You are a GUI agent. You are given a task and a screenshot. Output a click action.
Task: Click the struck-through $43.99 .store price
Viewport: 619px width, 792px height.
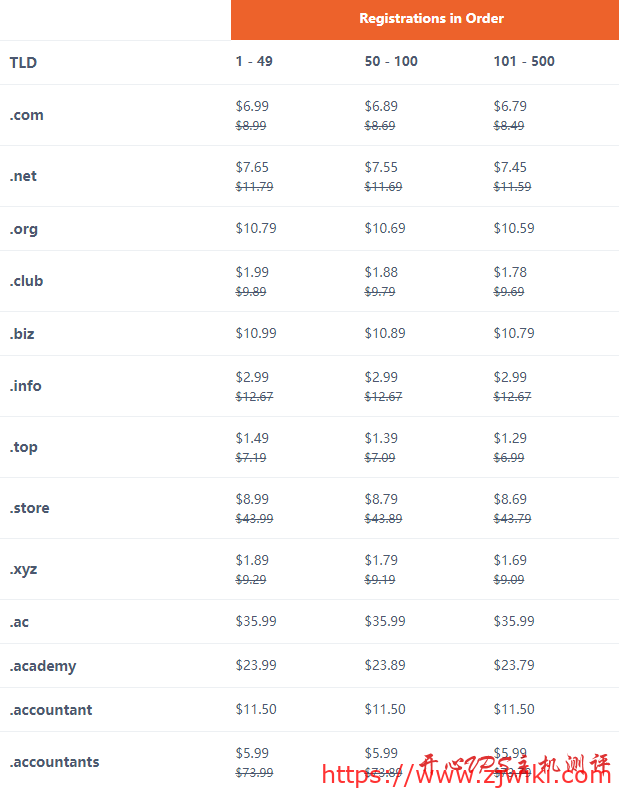tap(254, 519)
